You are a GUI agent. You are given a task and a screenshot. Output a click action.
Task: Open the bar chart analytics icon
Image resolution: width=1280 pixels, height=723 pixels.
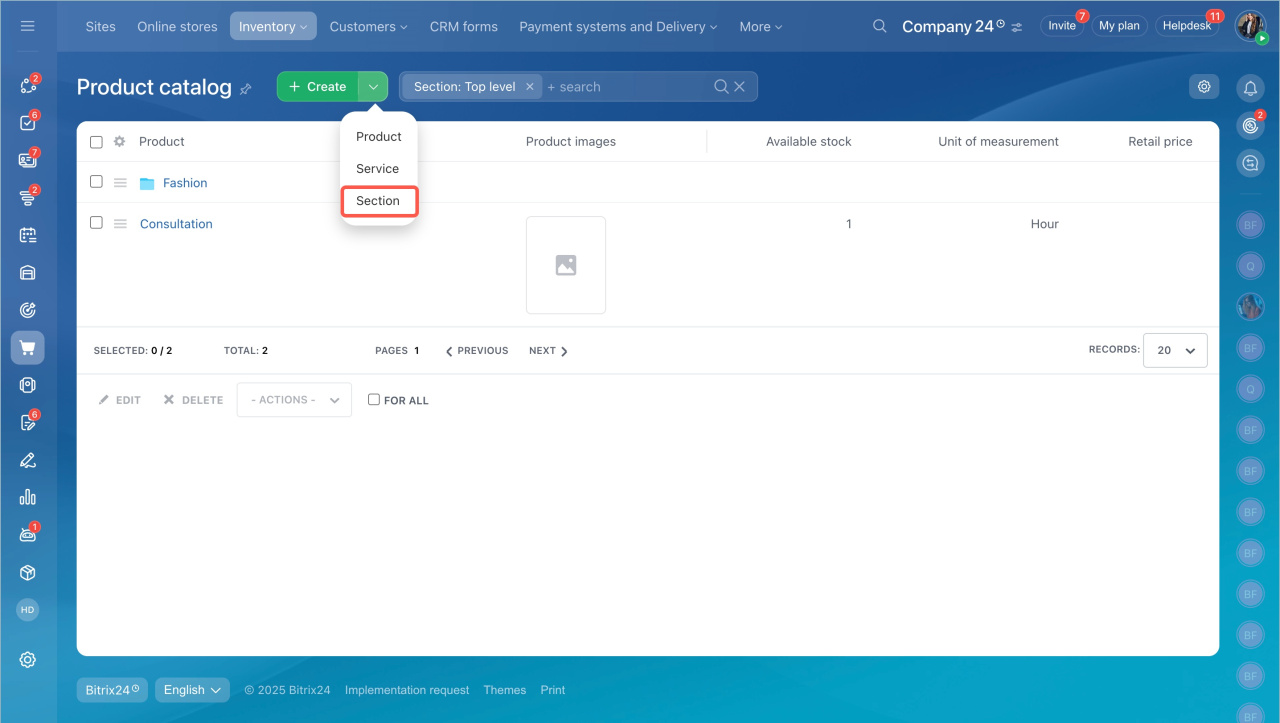click(x=28, y=497)
